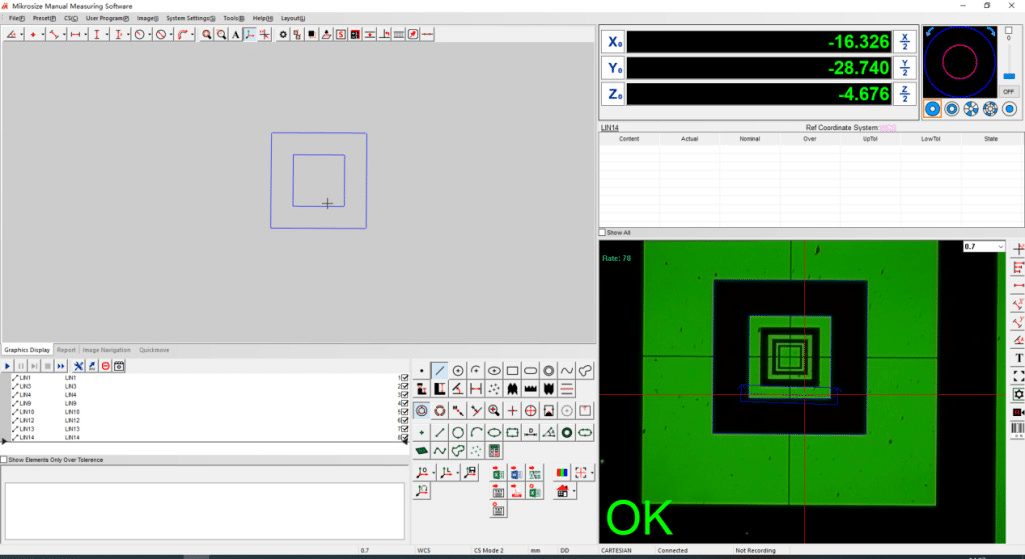This screenshot has width=1025, height=559.
Task: Pick the Spline curve tool
Action: click(x=567, y=371)
